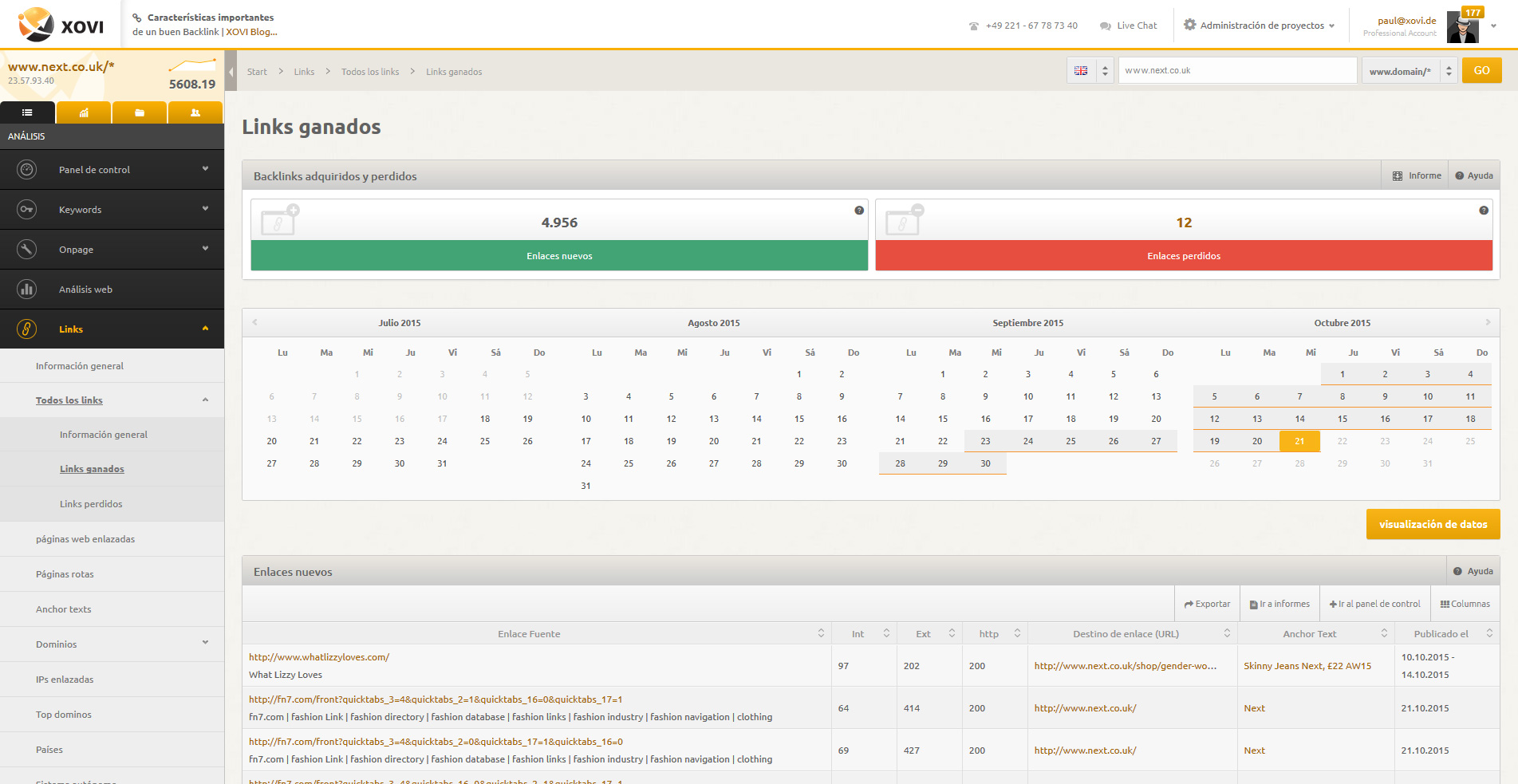Click the visualización de datos button

(1433, 525)
